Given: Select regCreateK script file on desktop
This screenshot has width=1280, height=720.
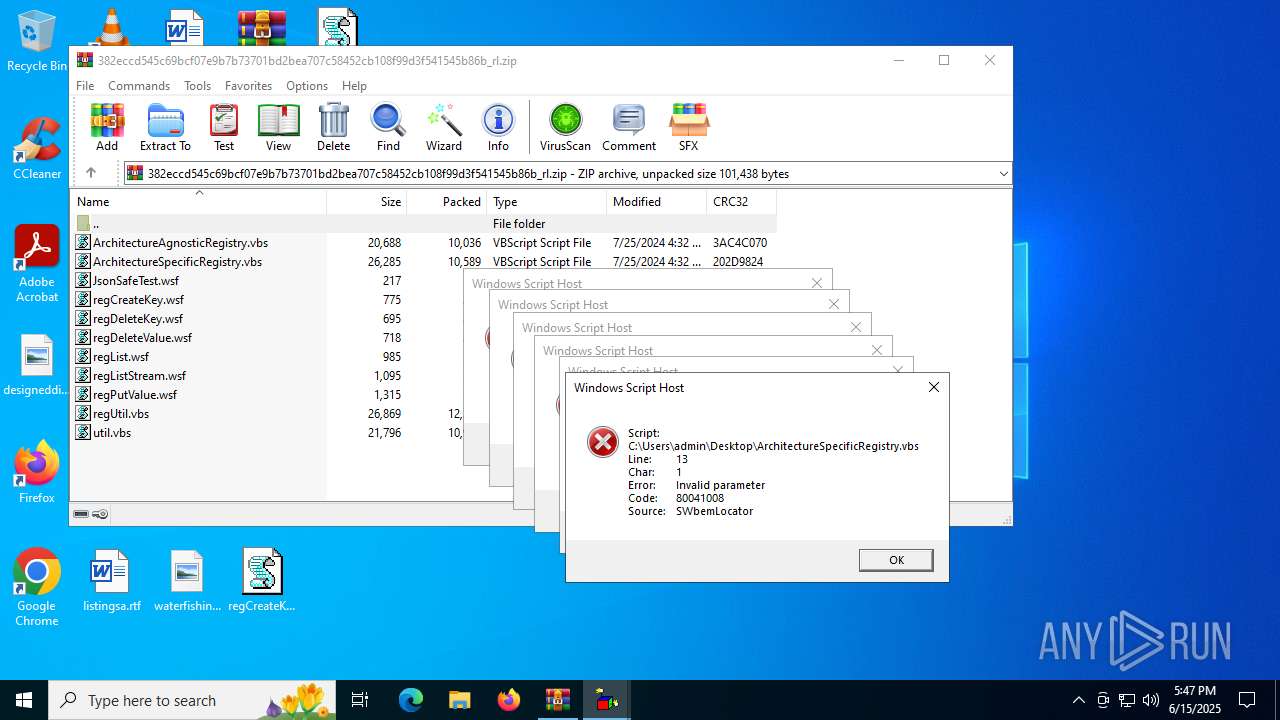Looking at the screenshot, I should [262, 580].
